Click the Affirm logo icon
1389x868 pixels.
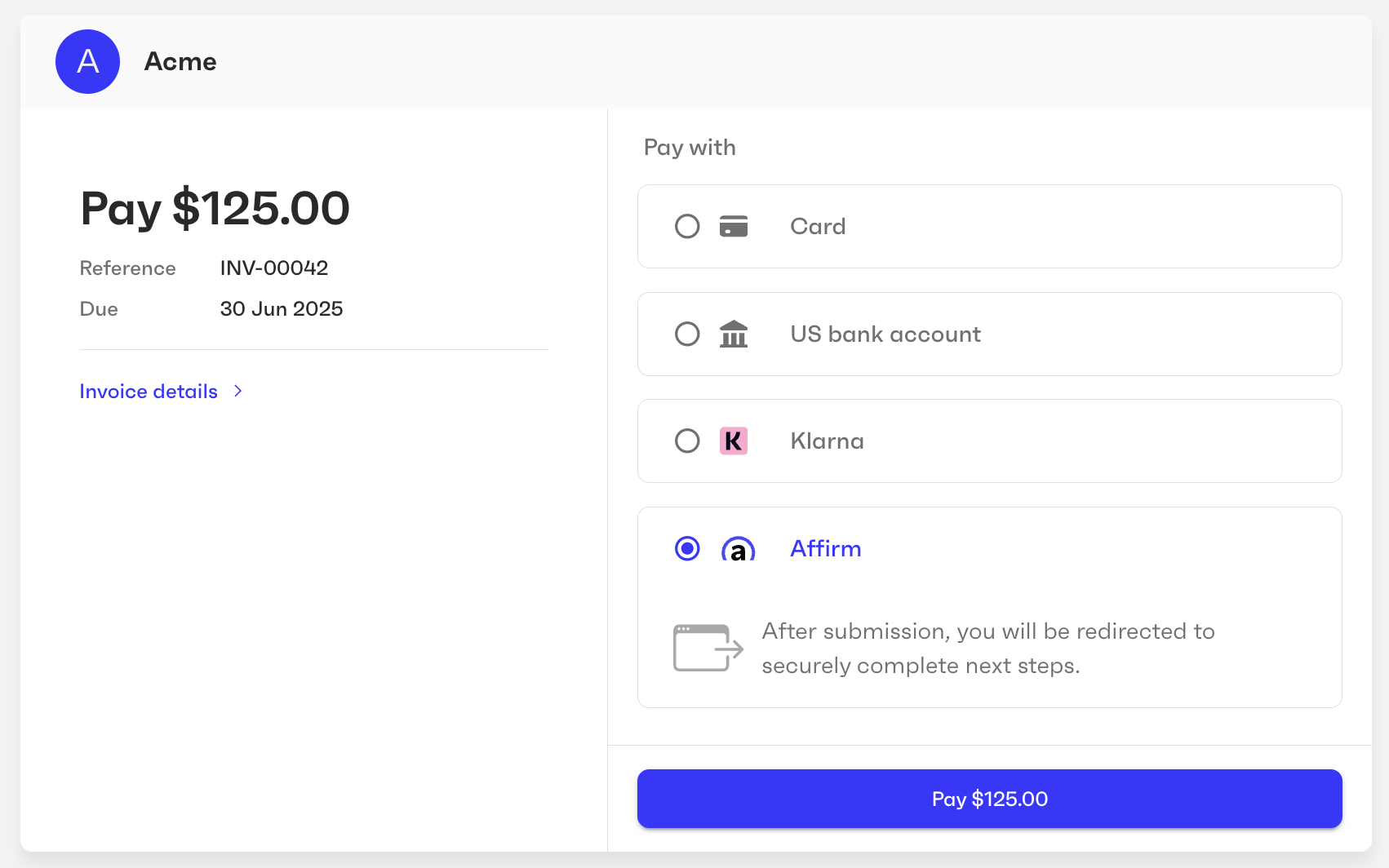[x=738, y=549]
